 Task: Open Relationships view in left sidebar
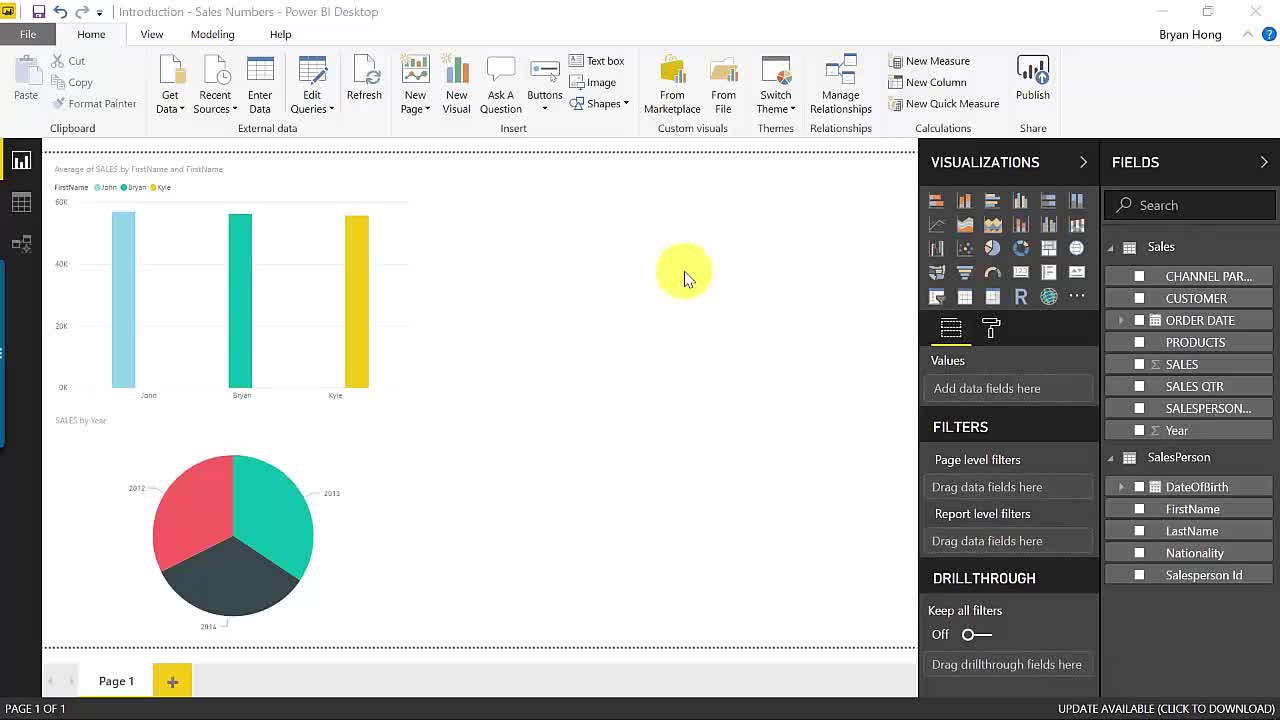[21, 244]
